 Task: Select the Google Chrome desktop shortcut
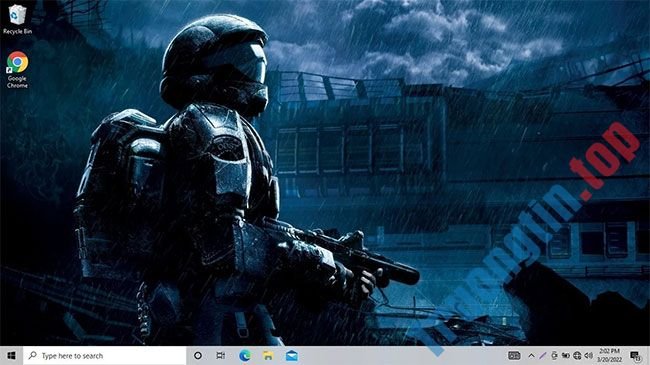[x=17, y=70]
